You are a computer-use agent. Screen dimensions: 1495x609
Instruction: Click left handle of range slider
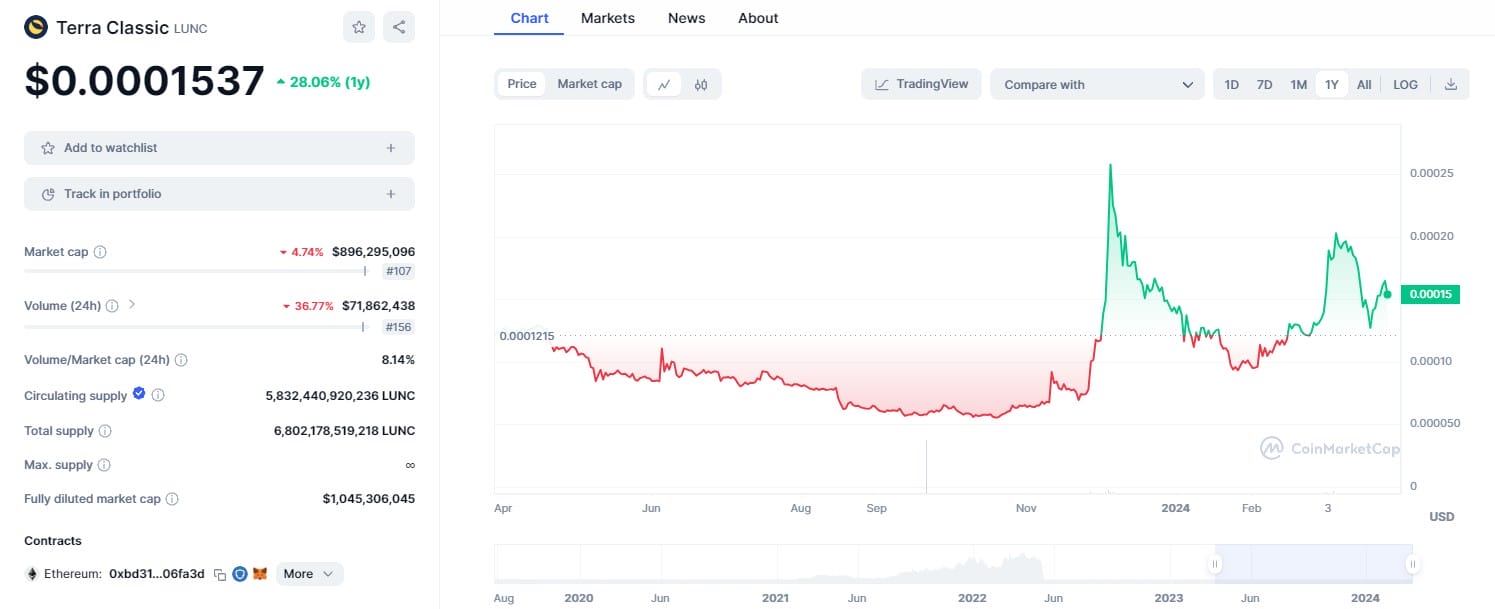click(x=1217, y=564)
